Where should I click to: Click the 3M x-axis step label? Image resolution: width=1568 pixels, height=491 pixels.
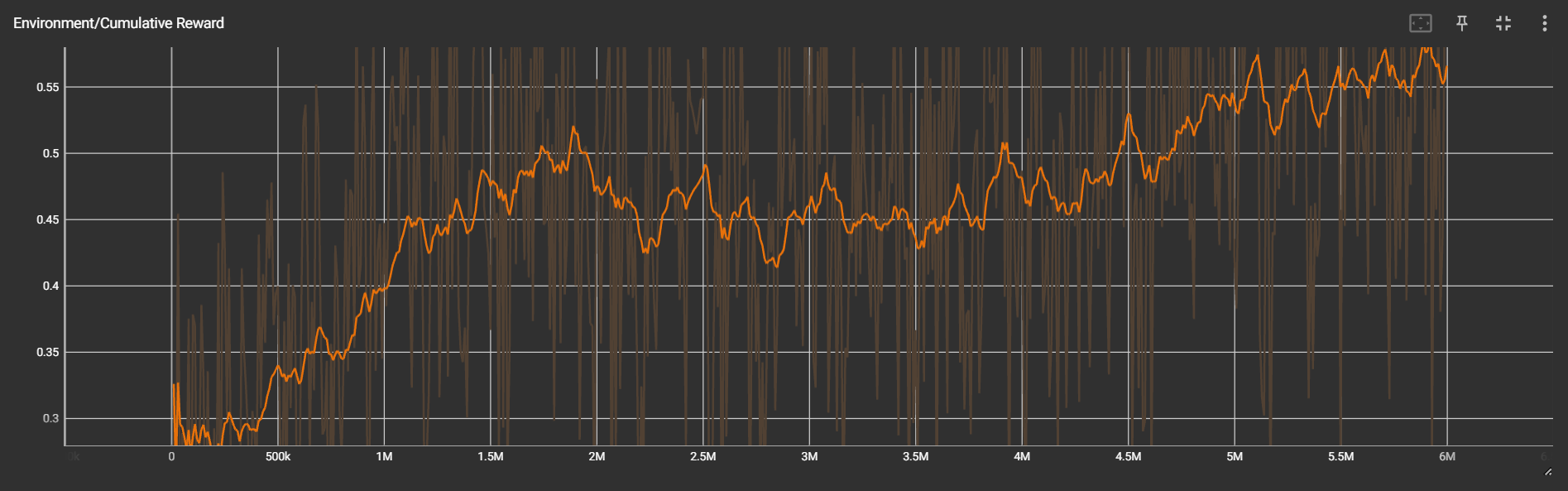click(809, 456)
